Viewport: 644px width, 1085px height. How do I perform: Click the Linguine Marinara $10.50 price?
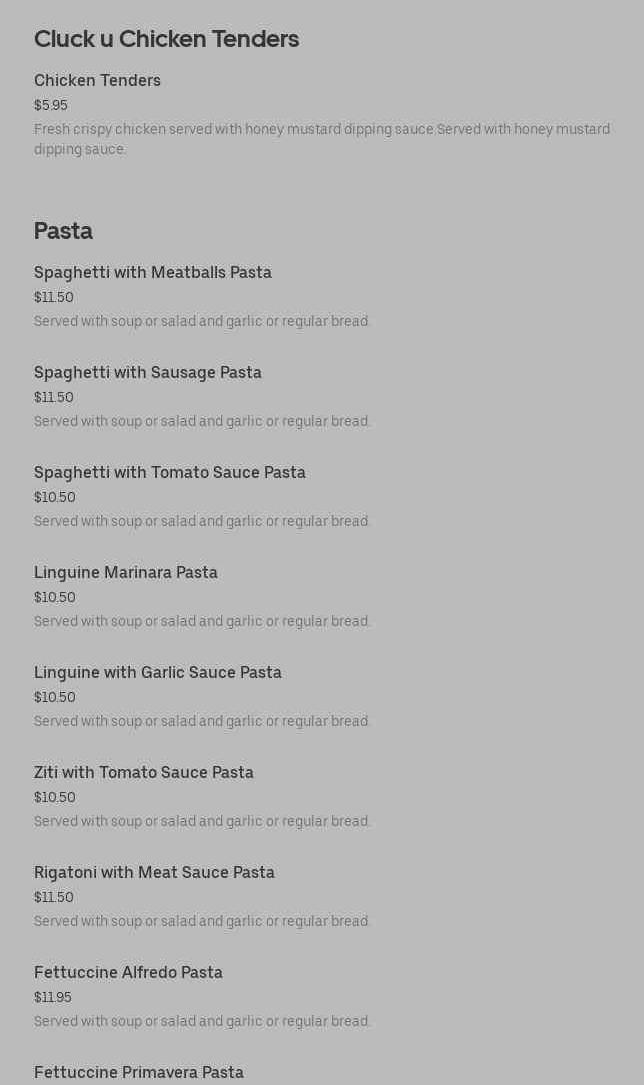point(55,597)
